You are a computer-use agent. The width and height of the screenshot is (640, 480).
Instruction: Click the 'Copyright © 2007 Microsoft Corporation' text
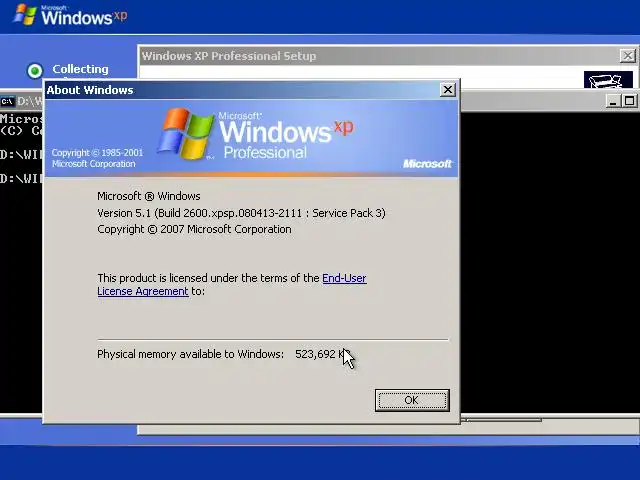point(194,229)
